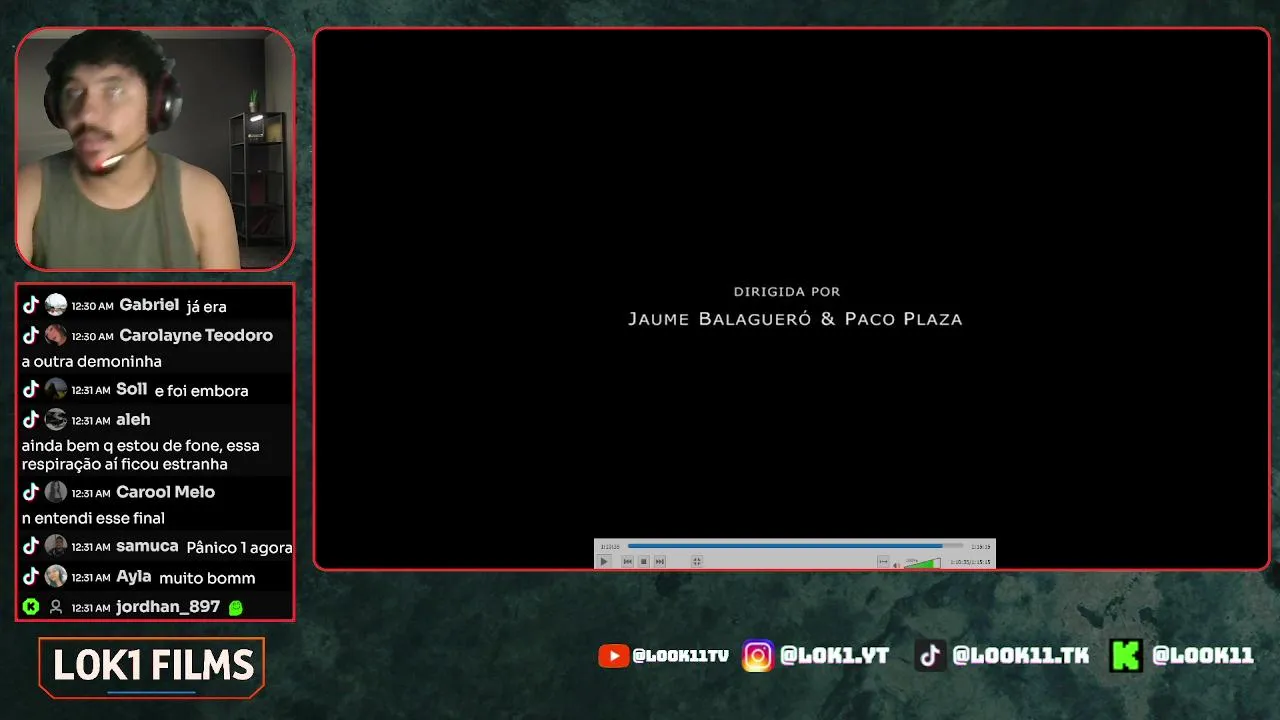The width and height of the screenshot is (1280, 720).
Task: Click Ayla's avatar in chat
Action: pos(56,576)
